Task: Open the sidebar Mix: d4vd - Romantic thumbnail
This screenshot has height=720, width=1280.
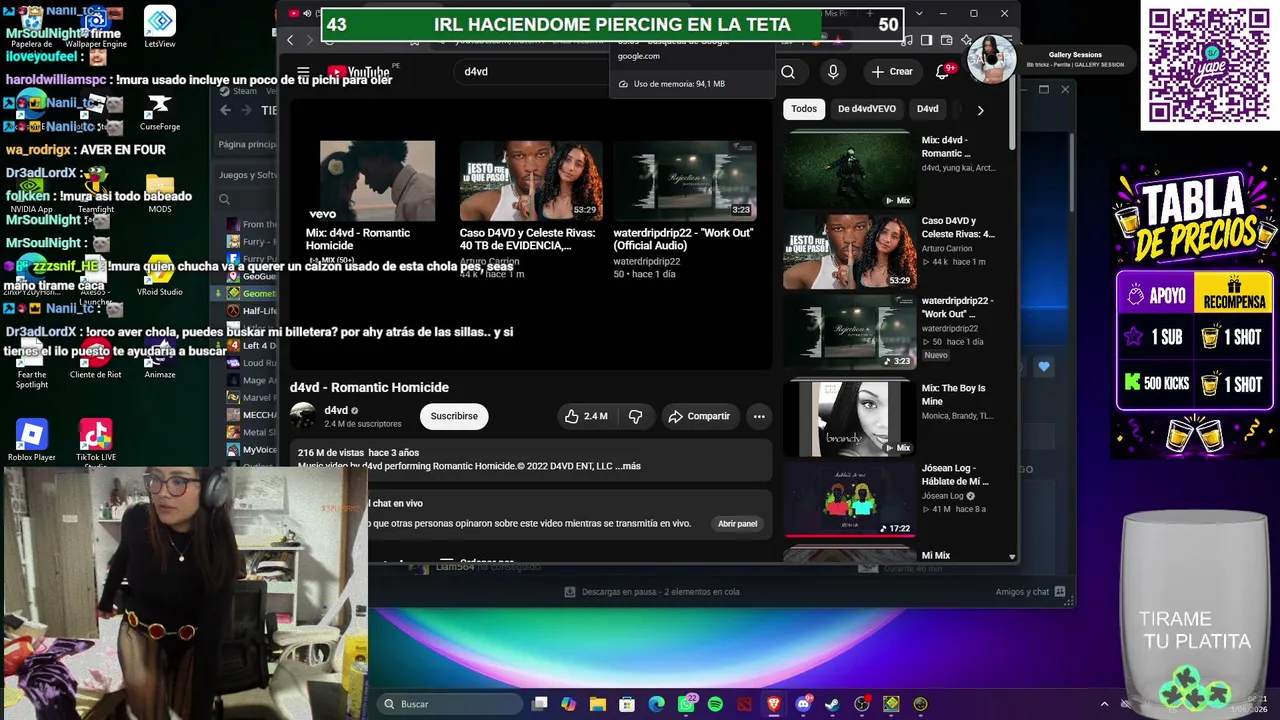Action: point(849,171)
